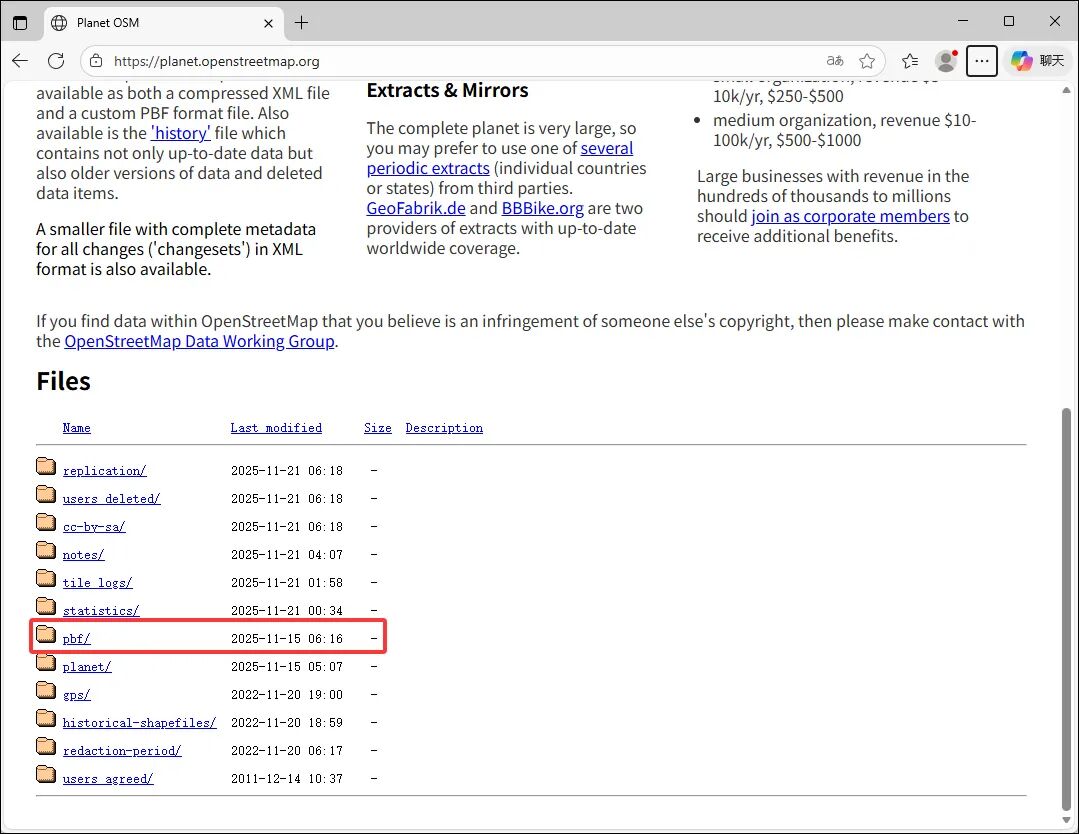
Task: Visit the BBBike.org link
Action: point(542,208)
